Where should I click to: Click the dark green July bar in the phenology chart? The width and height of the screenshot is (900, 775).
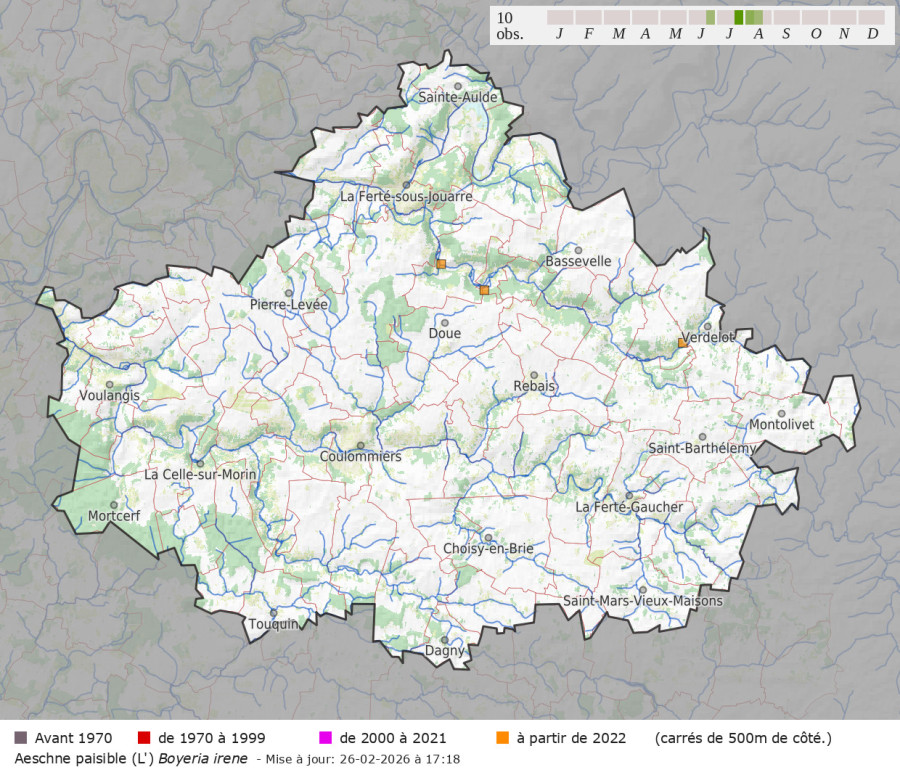coord(738,17)
